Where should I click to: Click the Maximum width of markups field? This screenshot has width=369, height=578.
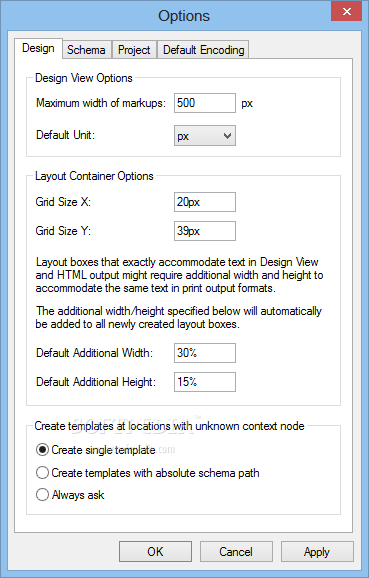click(x=205, y=103)
